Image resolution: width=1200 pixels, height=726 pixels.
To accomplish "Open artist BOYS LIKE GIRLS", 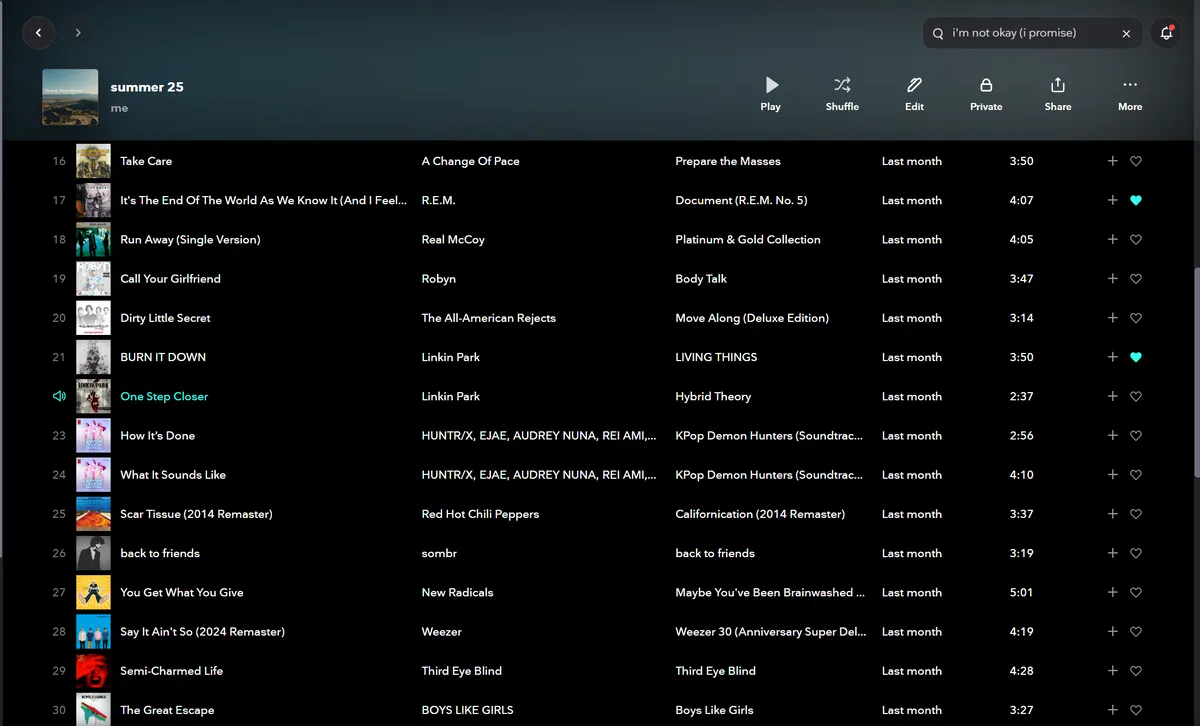I will point(467,710).
